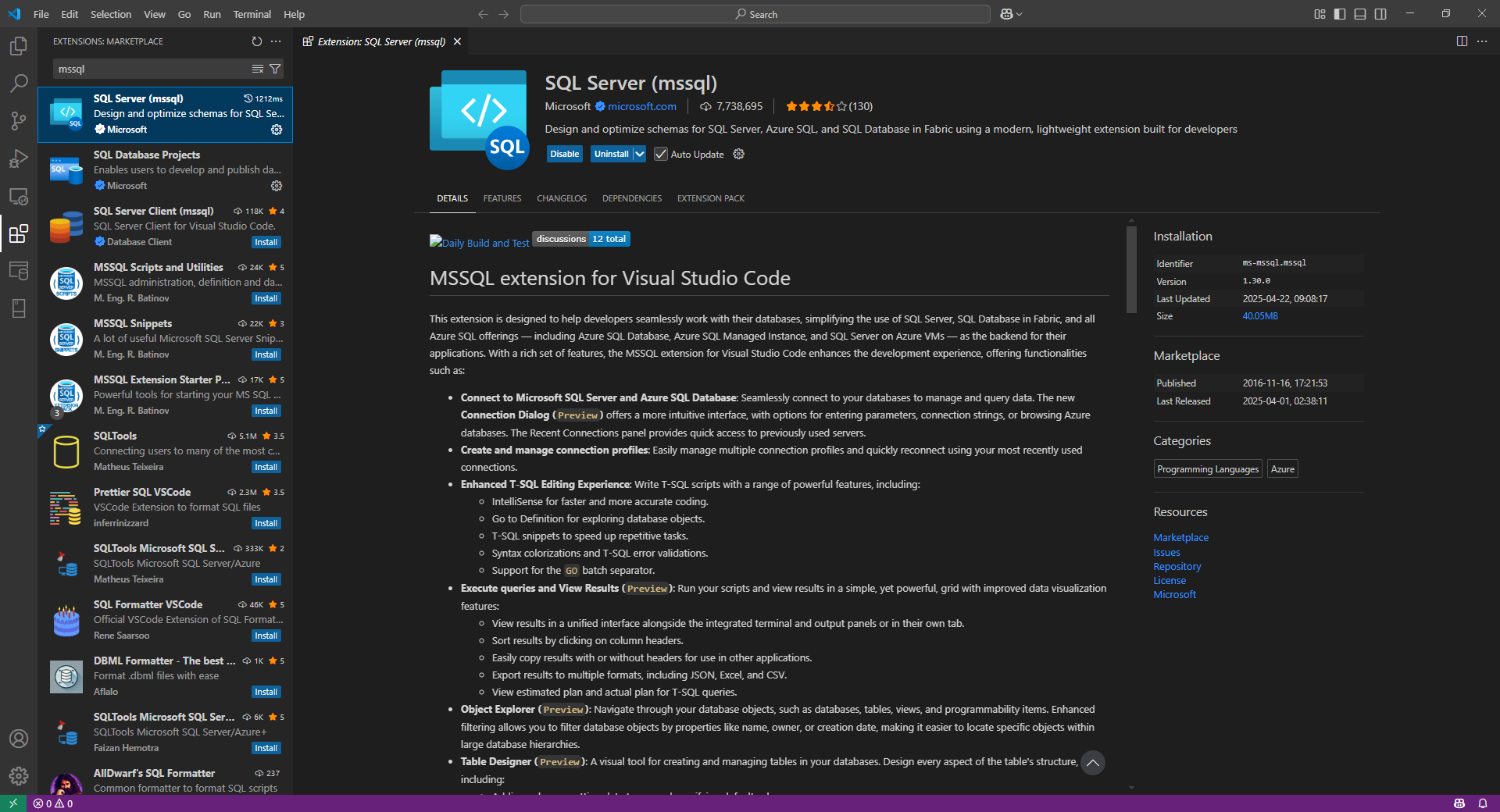The image size is (1500, 812).
Task: Open Remote Explorer view
Action: tap(19, 196)
